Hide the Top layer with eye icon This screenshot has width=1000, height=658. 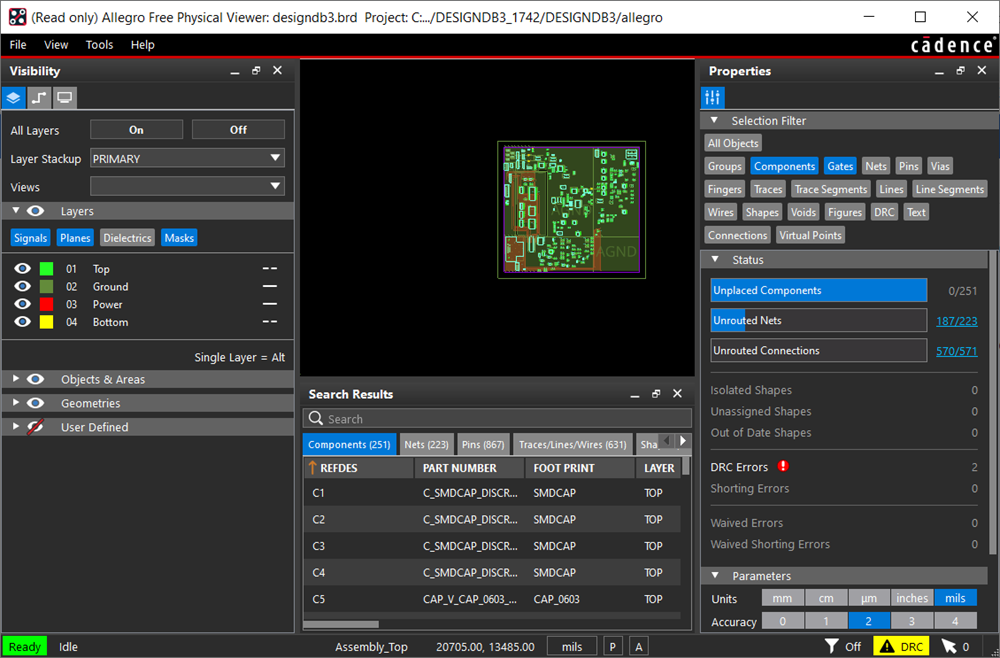point(22,269)
